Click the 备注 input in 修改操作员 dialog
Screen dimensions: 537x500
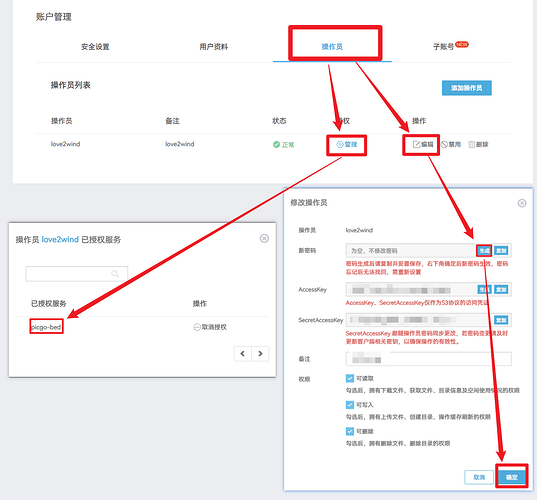[x=428, y=359]
